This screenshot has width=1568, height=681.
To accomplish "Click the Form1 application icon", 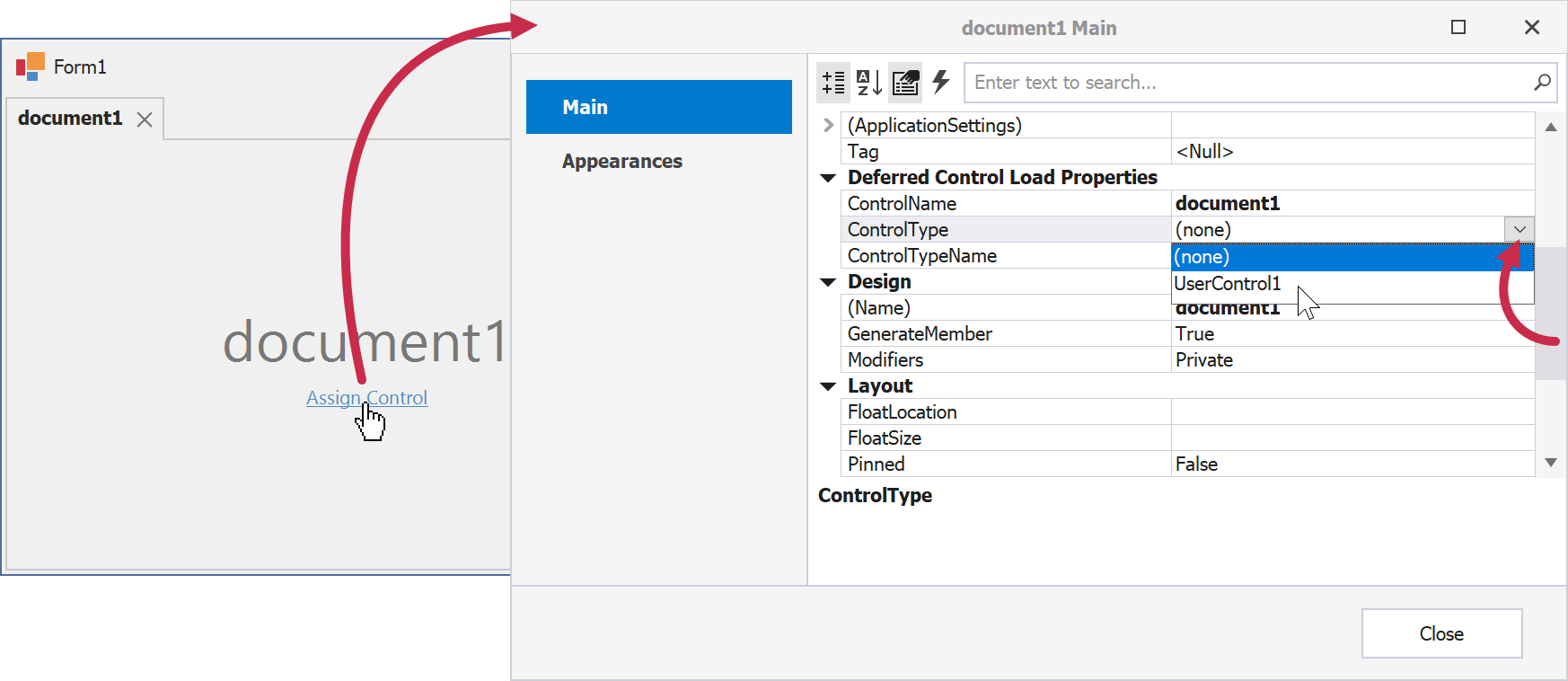I will (x=31, y=66).
